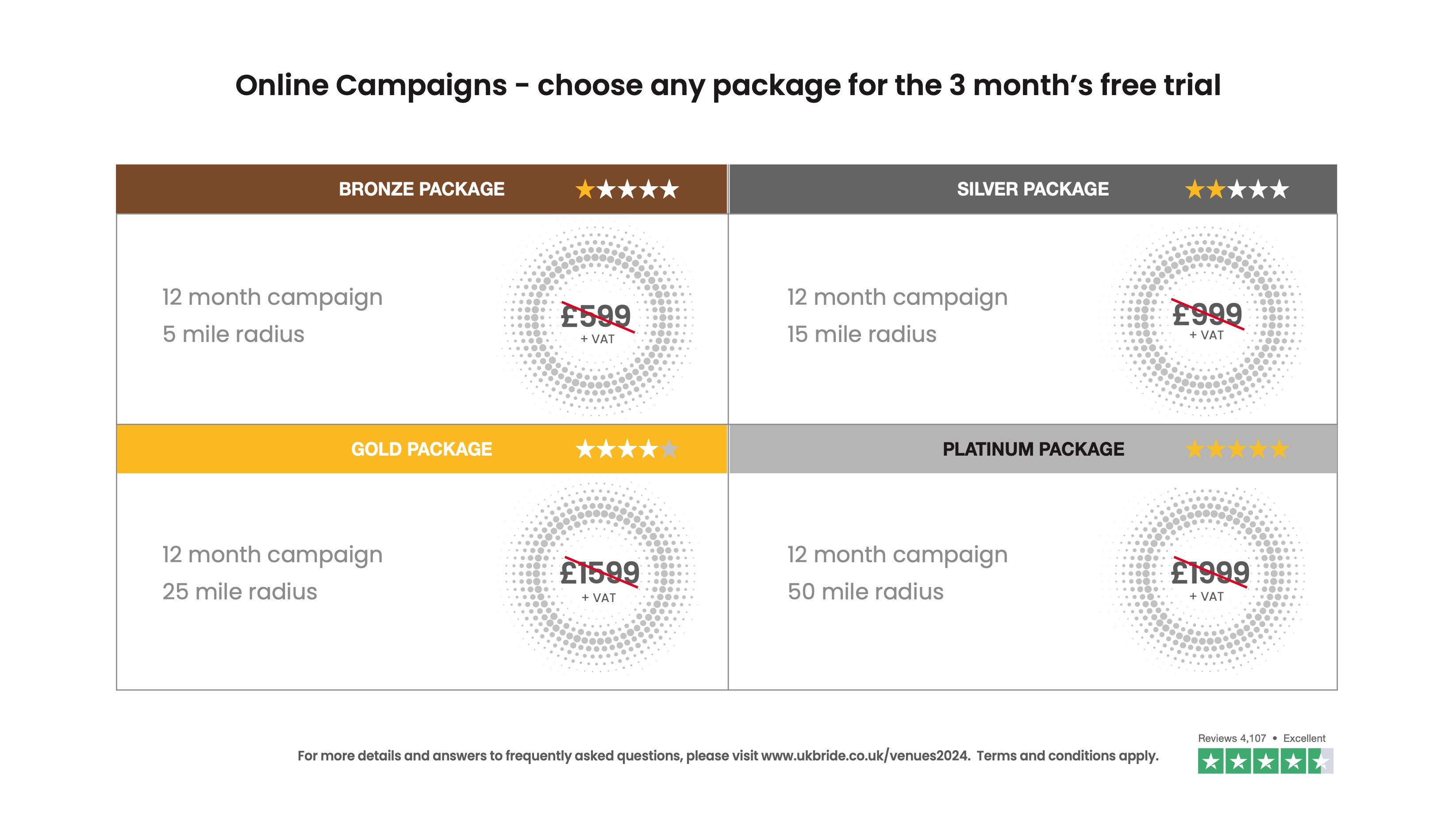Click the 15 mile radius text
1456x829 pixels.
pyautogui.click(x=861, y=334)
